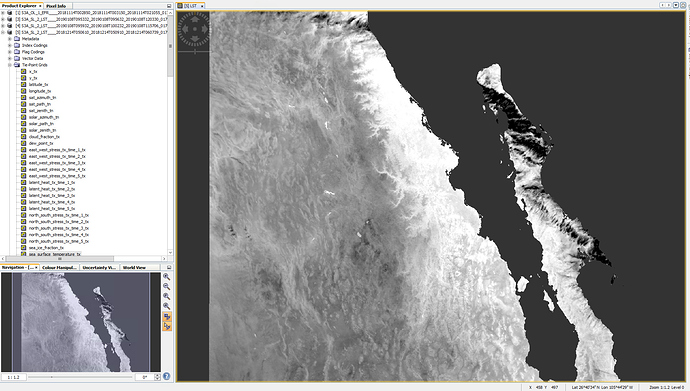Screen dimensions: 690x391
Task: Click the cloud_fraction_tx tie-point grid icon
Action: 24,136
